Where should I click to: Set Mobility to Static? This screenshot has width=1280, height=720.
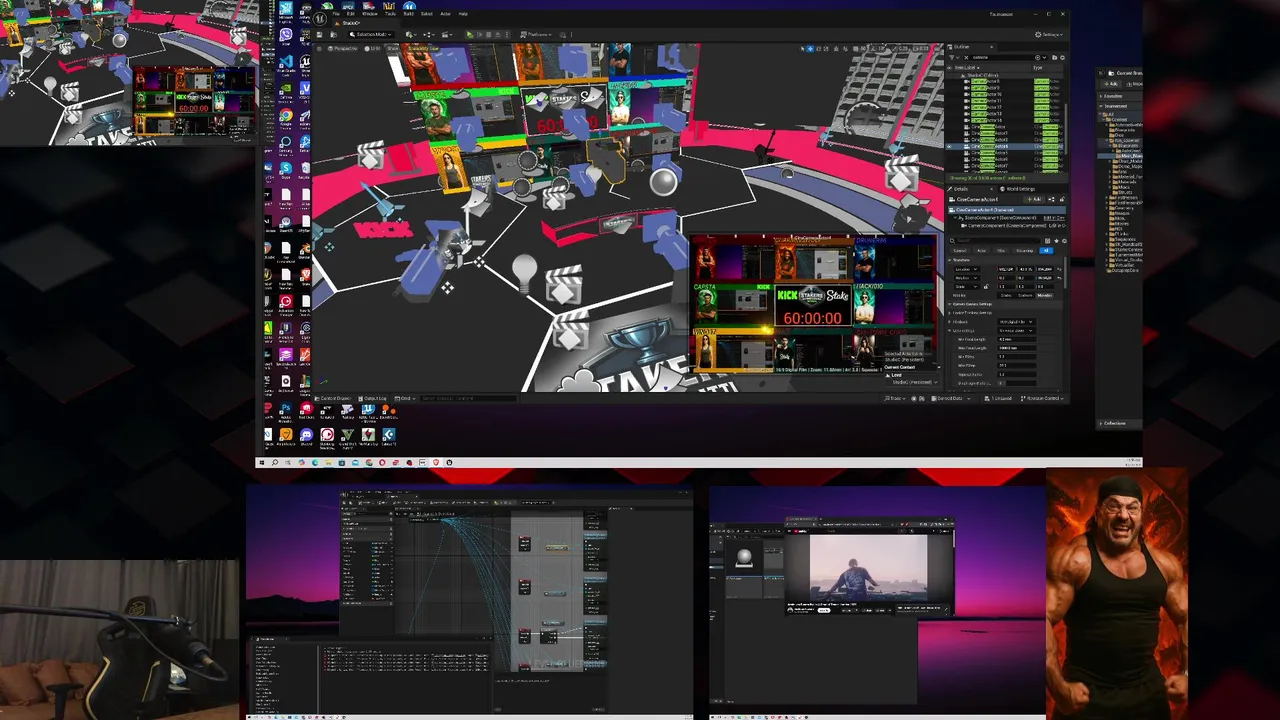pos(1005,295)
